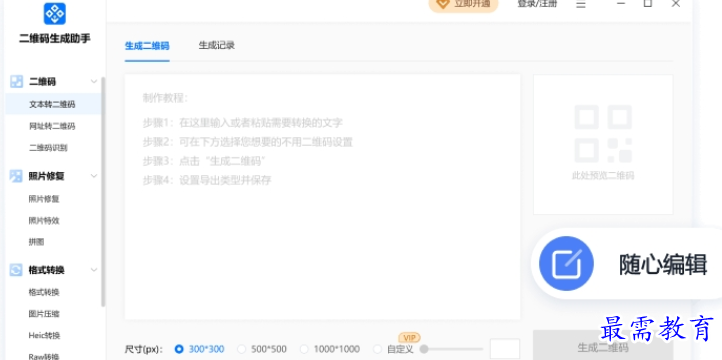Click the custom size value input box
The width and height of the screenshot is (722, 360).
tap(505, 349)
